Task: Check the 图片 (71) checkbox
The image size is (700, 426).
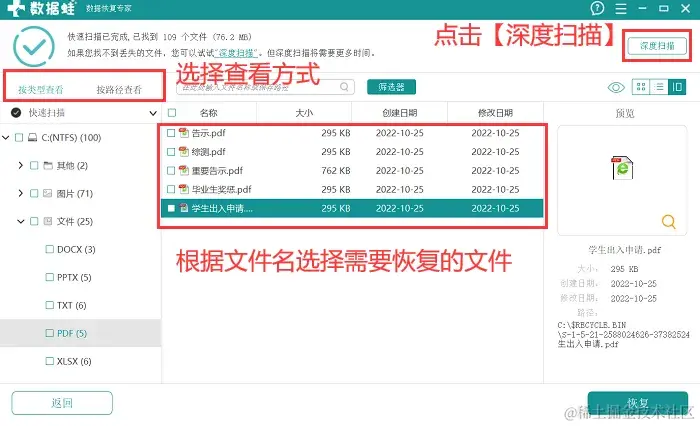Action: (34, 193)
